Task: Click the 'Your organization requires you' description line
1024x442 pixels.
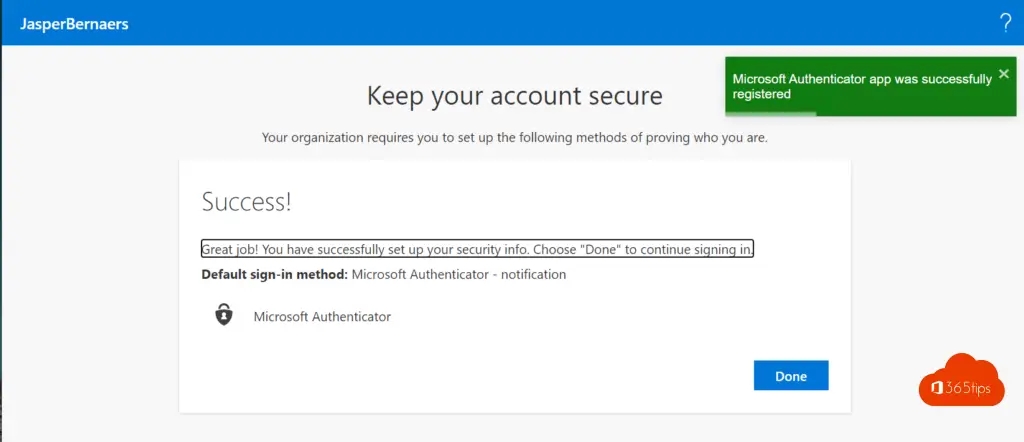Action: [x=514, y=137]
